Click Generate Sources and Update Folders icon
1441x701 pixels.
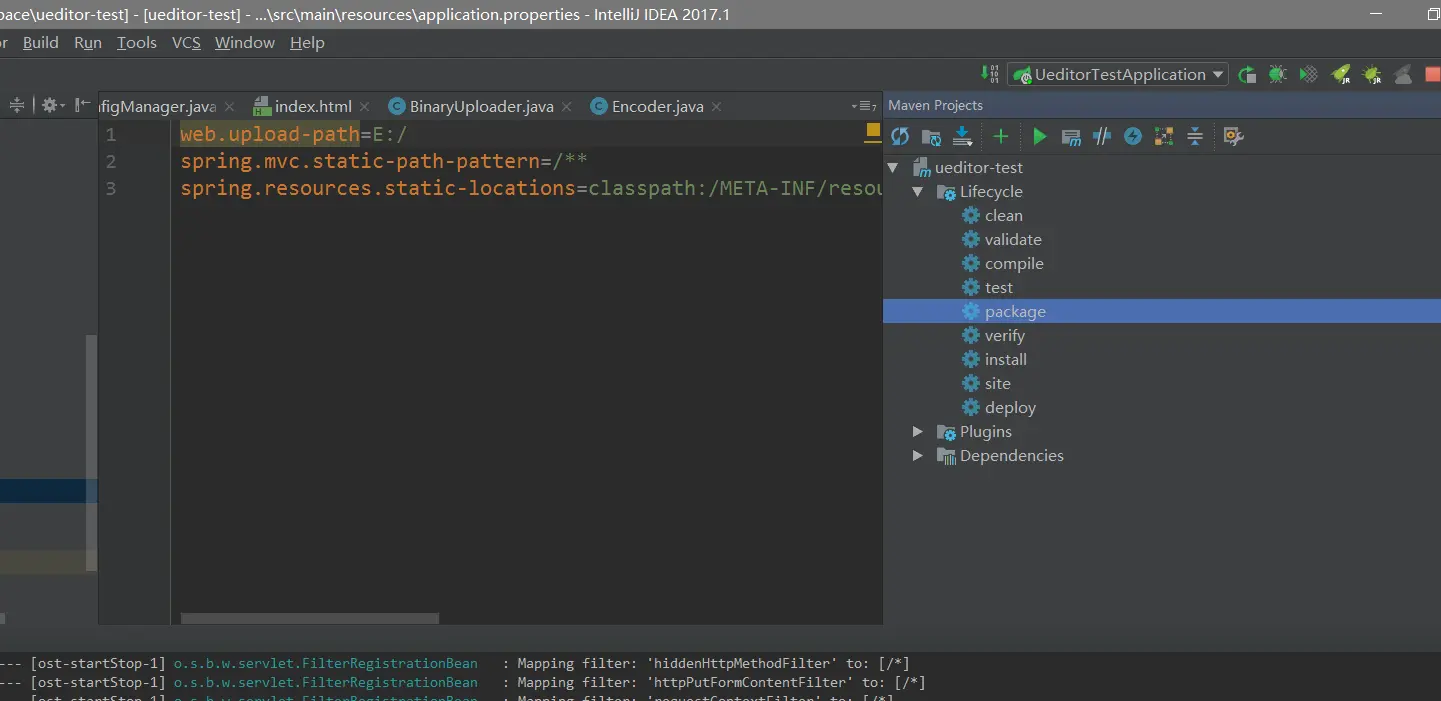(x=931, y=136)
